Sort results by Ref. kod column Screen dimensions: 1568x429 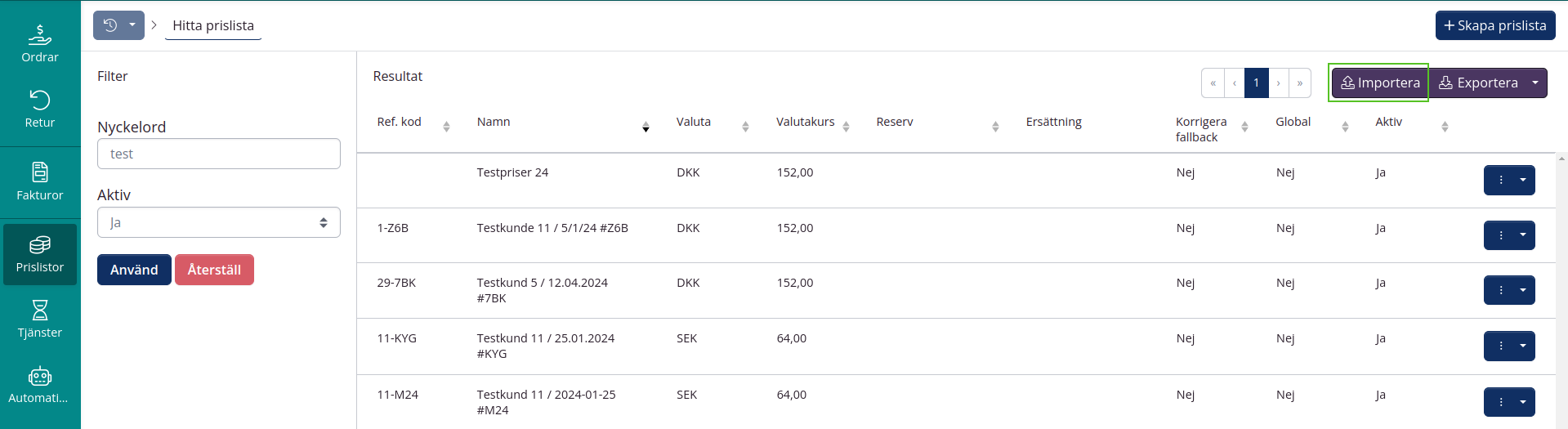coord(446,127)
